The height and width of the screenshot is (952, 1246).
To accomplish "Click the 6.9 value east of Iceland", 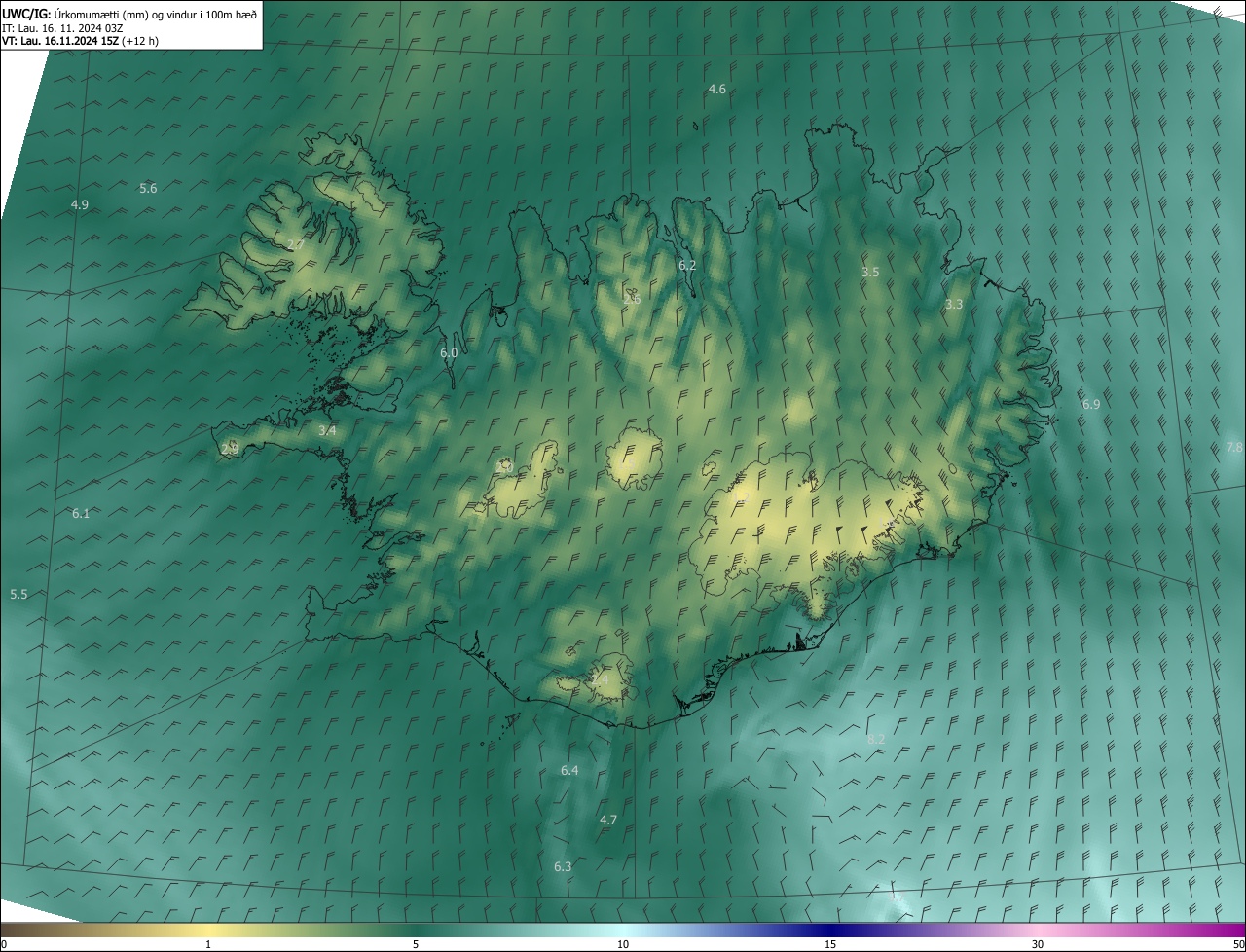I will 1091,404.
